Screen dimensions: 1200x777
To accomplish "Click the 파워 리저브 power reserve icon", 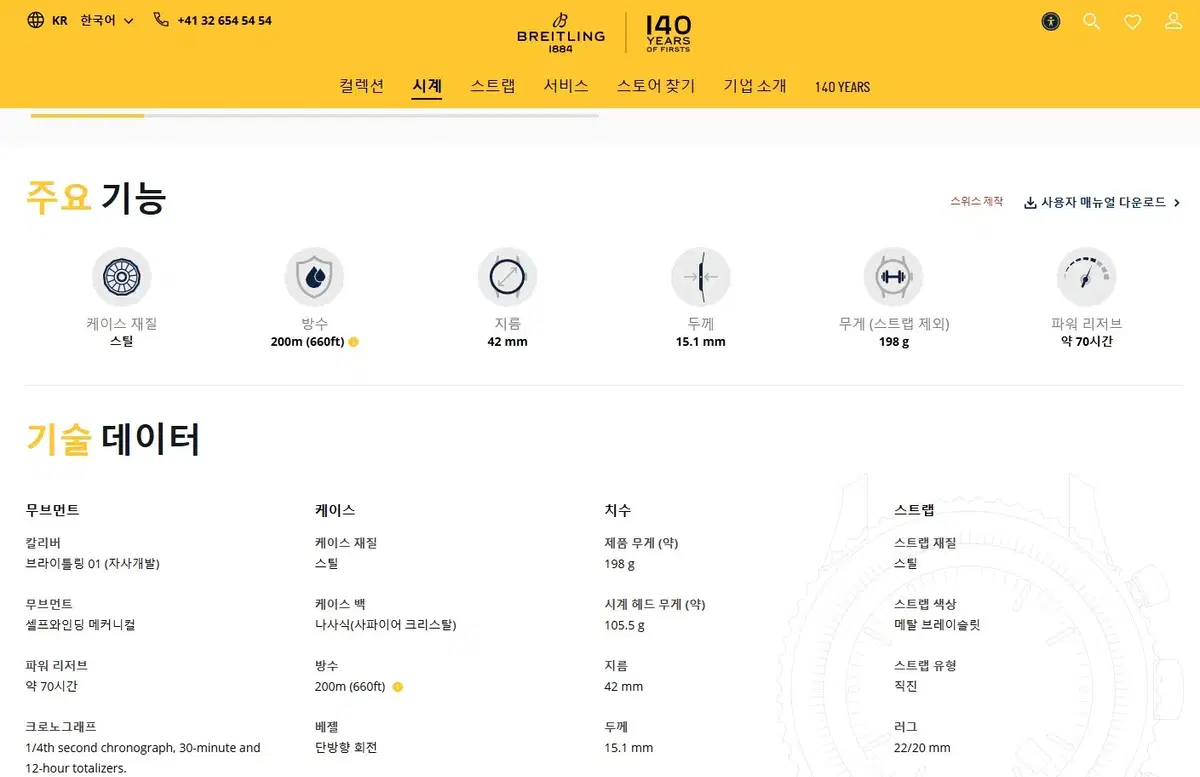I will pyautogui.click(x=1086, y=277).
